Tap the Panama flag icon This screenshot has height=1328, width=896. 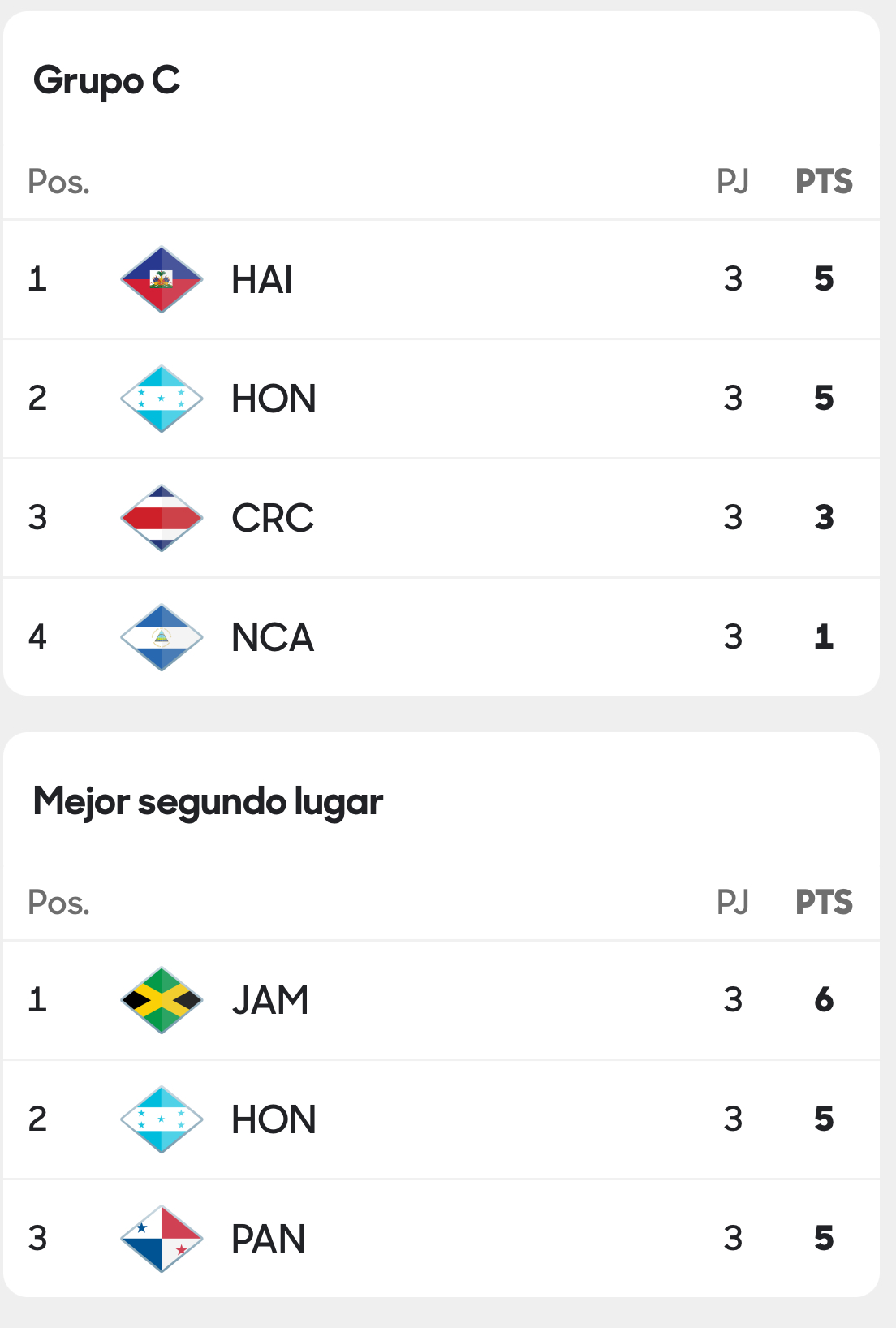coord(162,1239)
